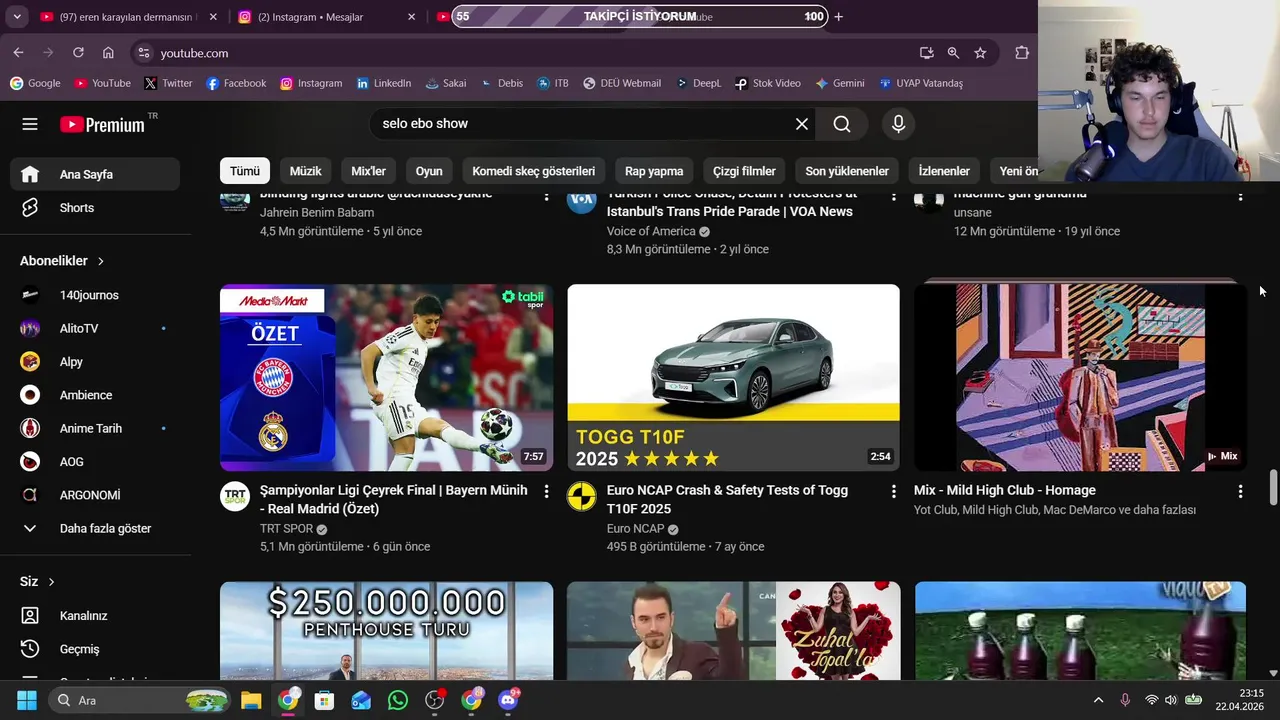The width and height of the screenshot is (1280, 720).
Task: Open options menu for Mild High Club mix
Action: tap(1240, 491)
